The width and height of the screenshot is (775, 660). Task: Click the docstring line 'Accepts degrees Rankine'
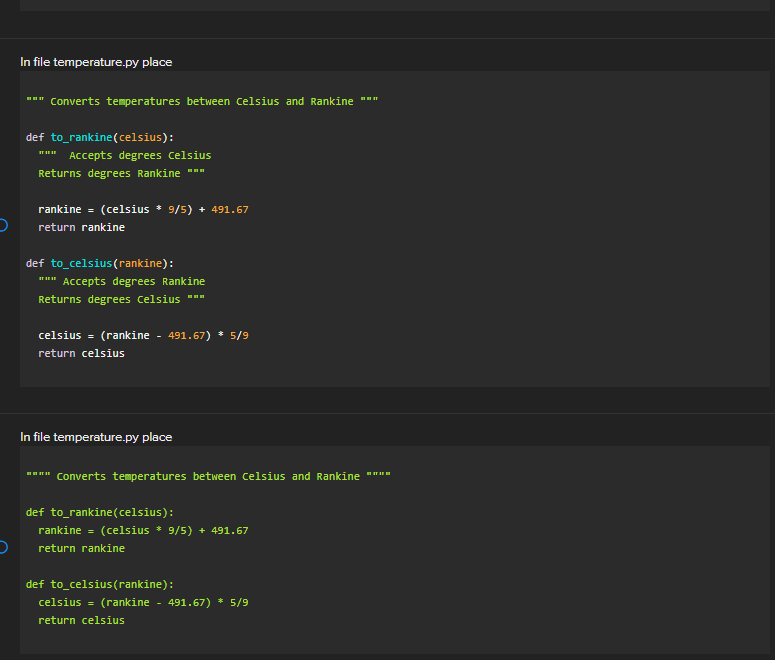click(122, 281)
